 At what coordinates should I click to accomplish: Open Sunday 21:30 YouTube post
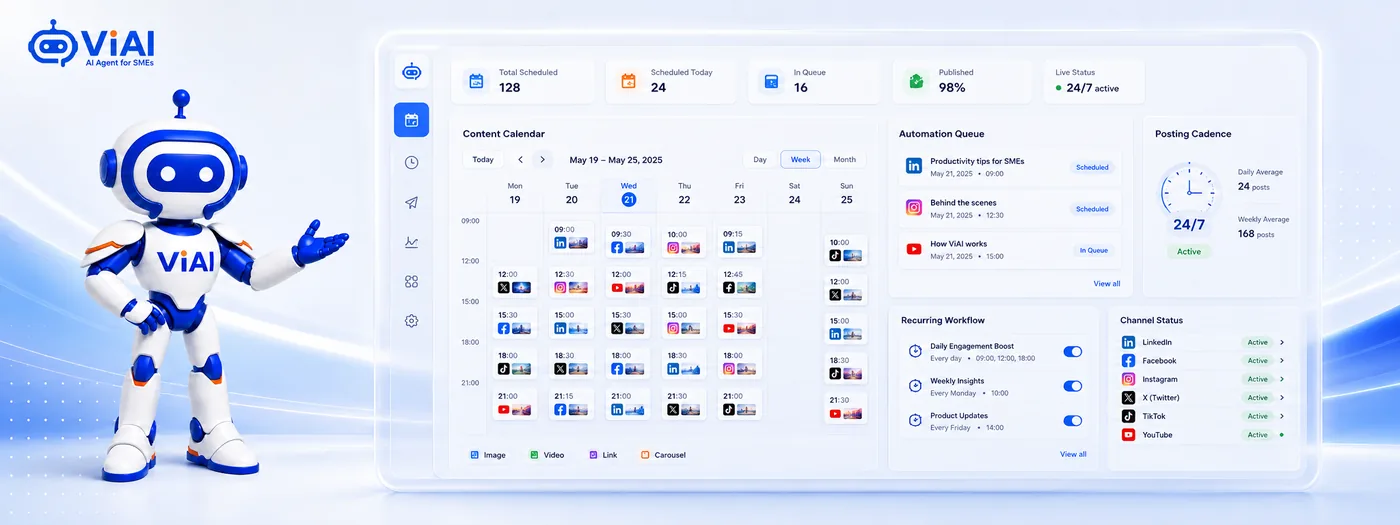tap(846, 407)
